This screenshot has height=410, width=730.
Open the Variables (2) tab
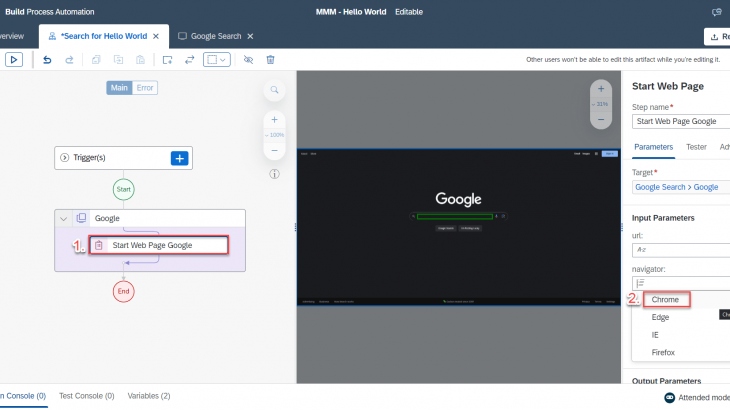point(149,396)
